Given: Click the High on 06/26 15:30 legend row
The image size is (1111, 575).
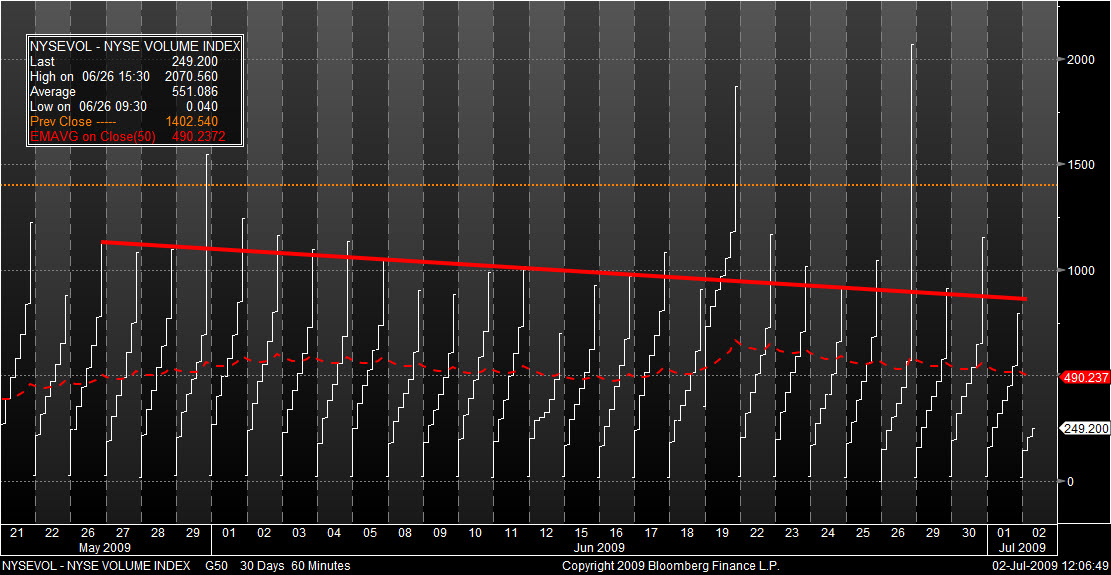Looking at the screenshot, I should coord(124,76).
